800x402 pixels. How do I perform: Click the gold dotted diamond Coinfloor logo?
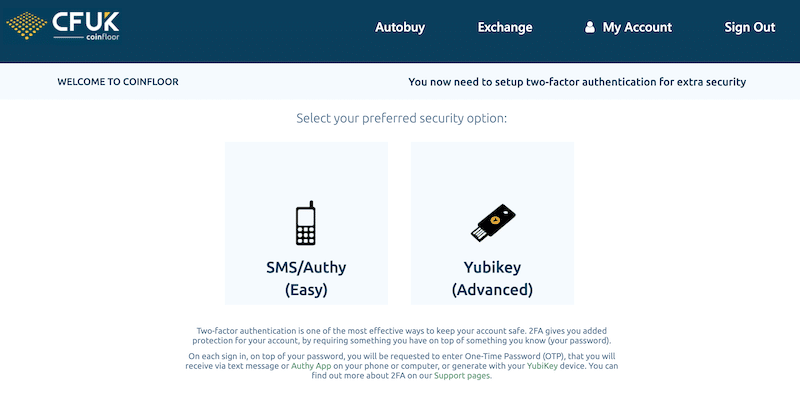[27, 25]
